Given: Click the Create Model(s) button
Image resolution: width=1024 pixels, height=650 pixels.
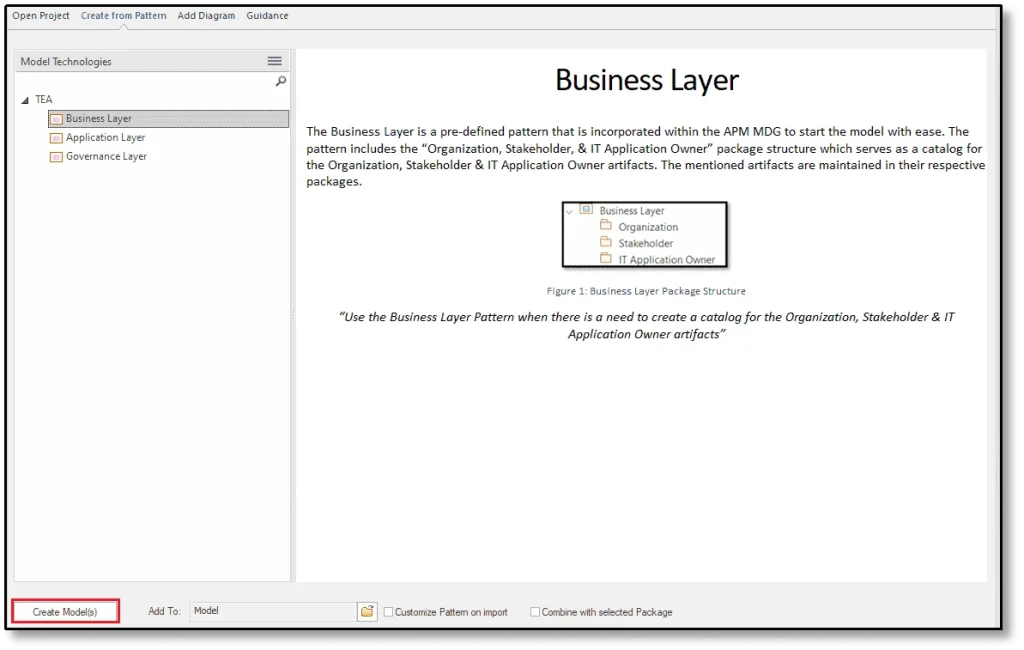Looking at the screenshot, I should point(65,611).
